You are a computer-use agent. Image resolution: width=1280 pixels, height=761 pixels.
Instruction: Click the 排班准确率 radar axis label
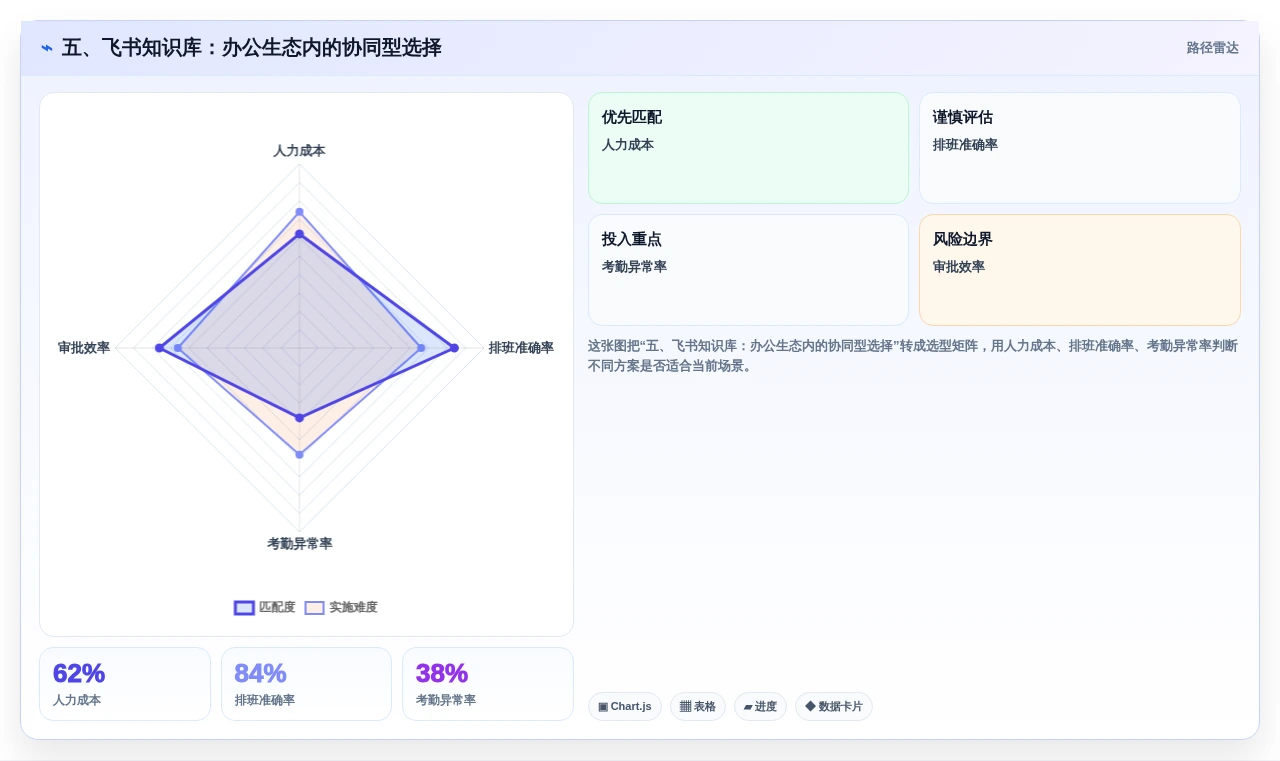click(521, 348)
